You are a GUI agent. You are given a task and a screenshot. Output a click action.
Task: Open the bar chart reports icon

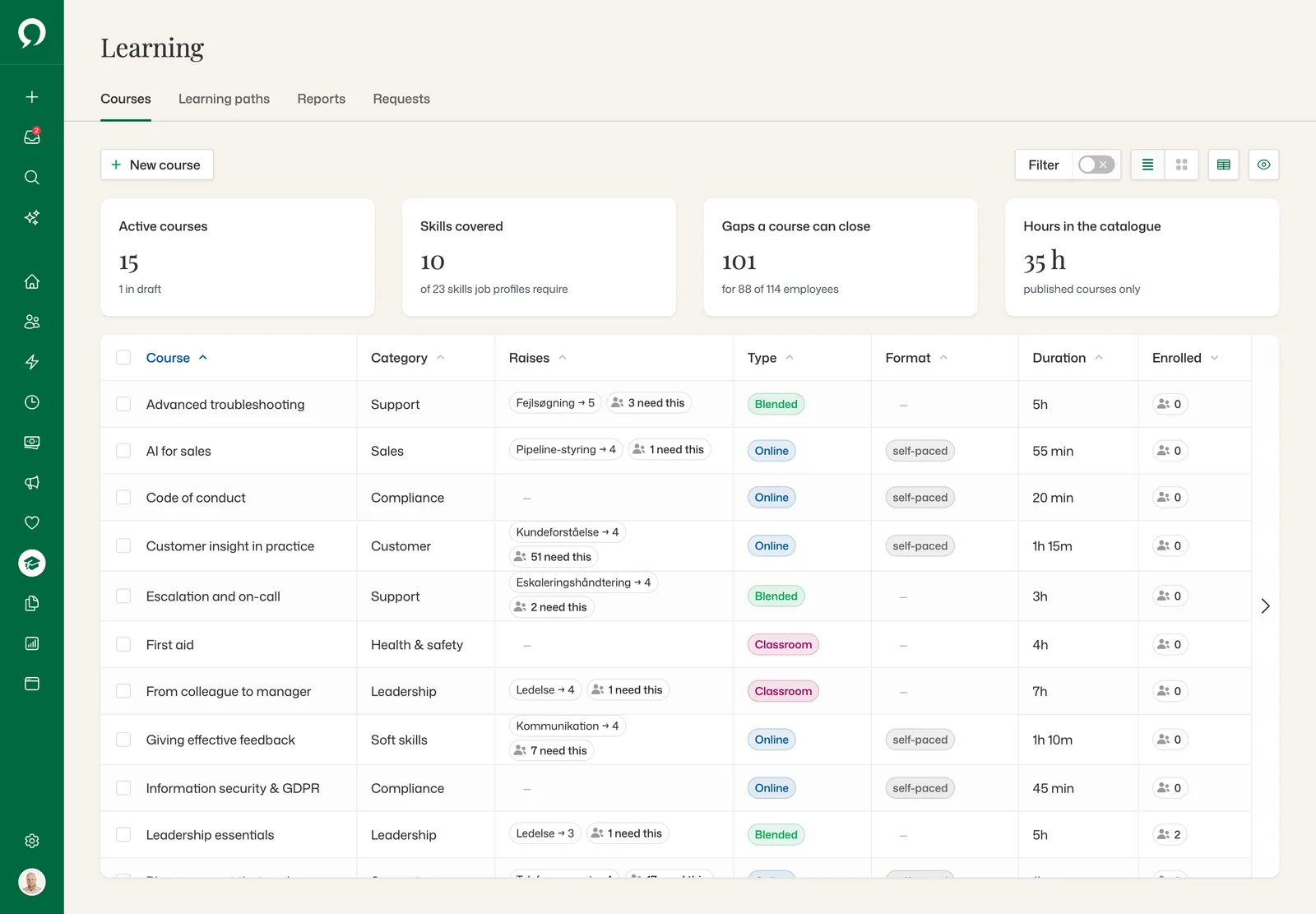coord(32,643)
